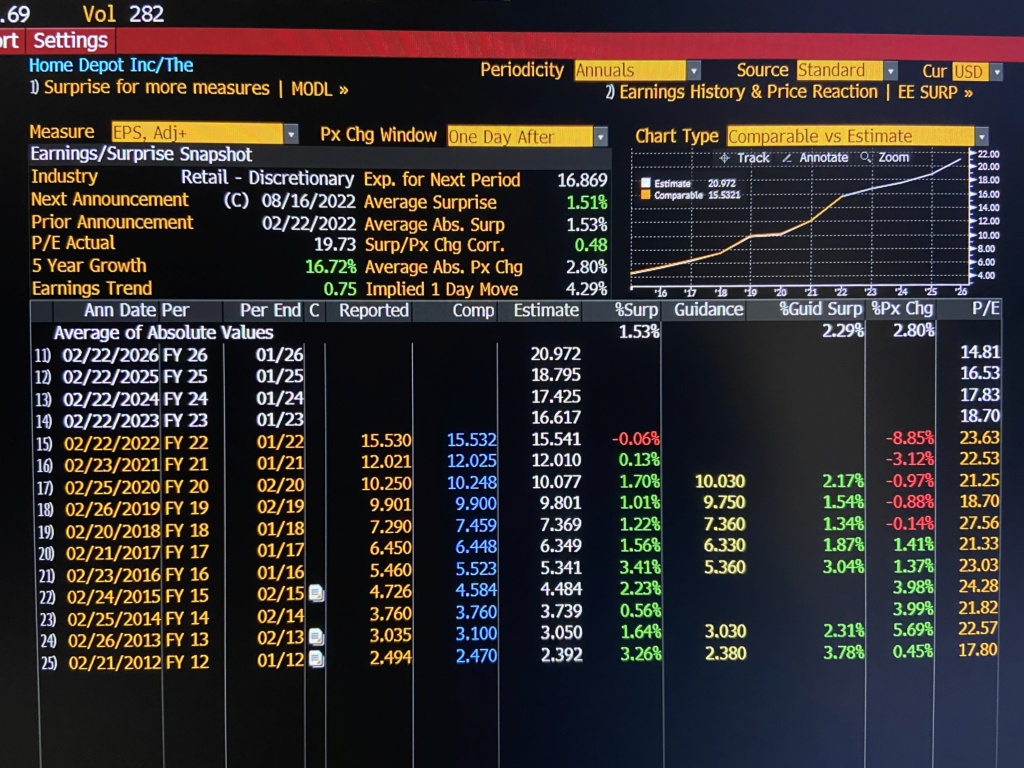Activate the chart Annotate pencil tool
The width and height of the screenshot is (1024, 768).
tap(816, 157)
